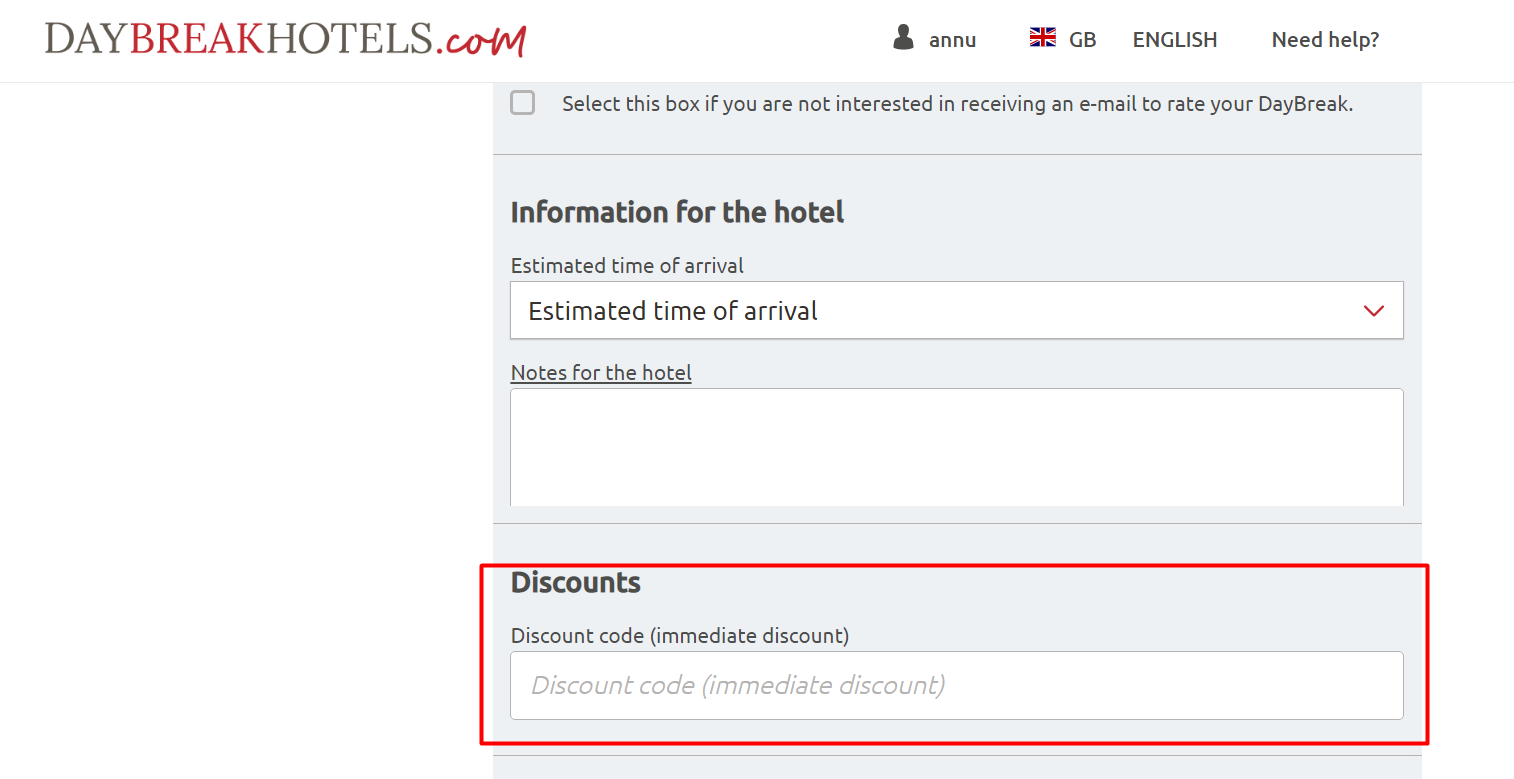The width and height of the screenshot is (1514, 779).
Task: Click the red chevron in arrival dropdown
Action: [1373, 311]
